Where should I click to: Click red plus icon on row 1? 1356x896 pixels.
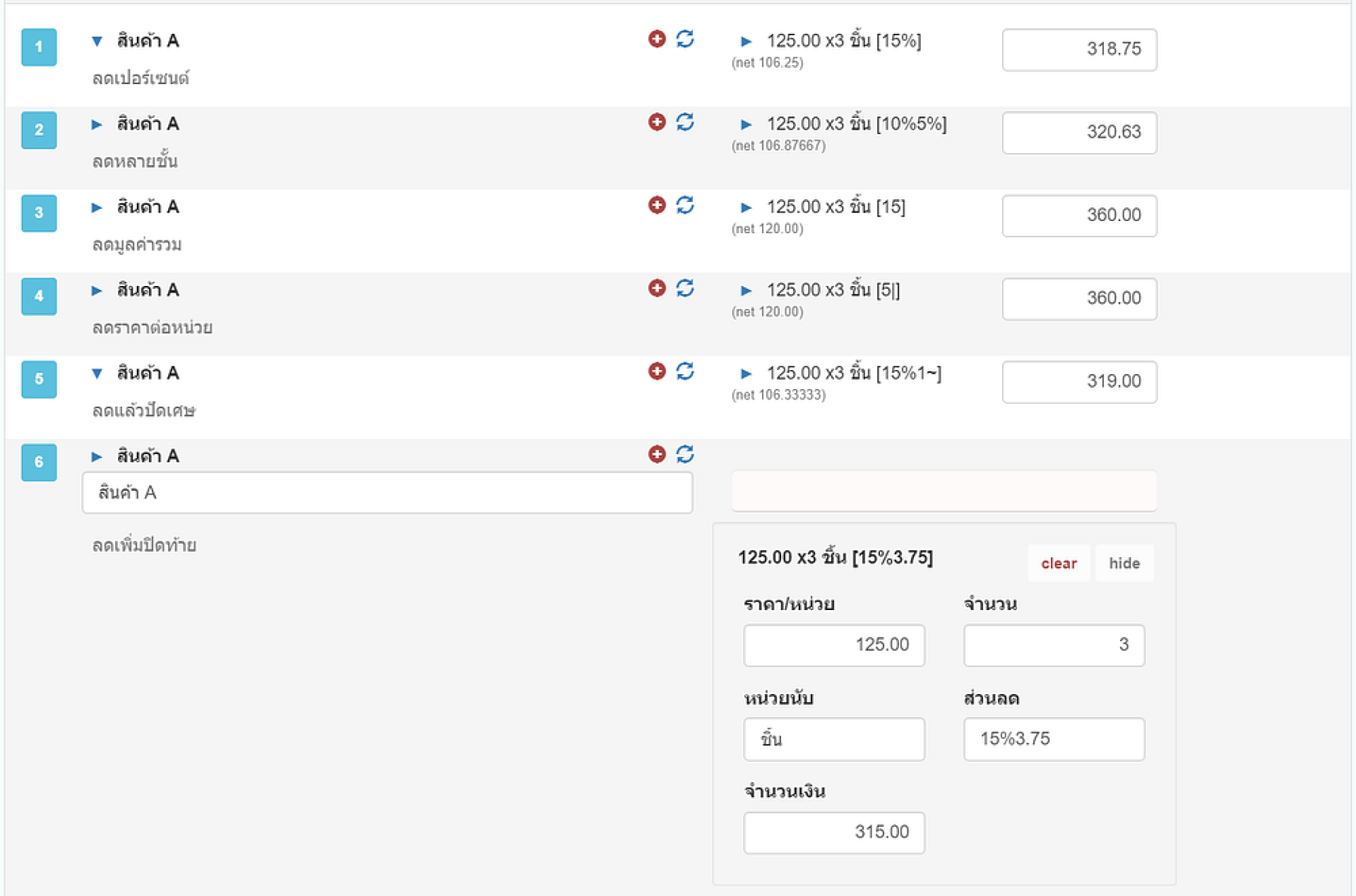657,39
